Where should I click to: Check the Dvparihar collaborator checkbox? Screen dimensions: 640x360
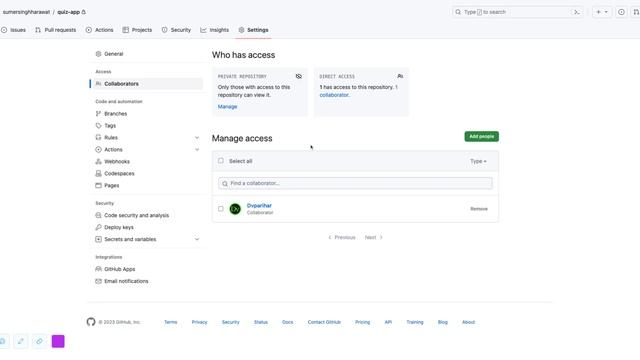tap(221, 209)
